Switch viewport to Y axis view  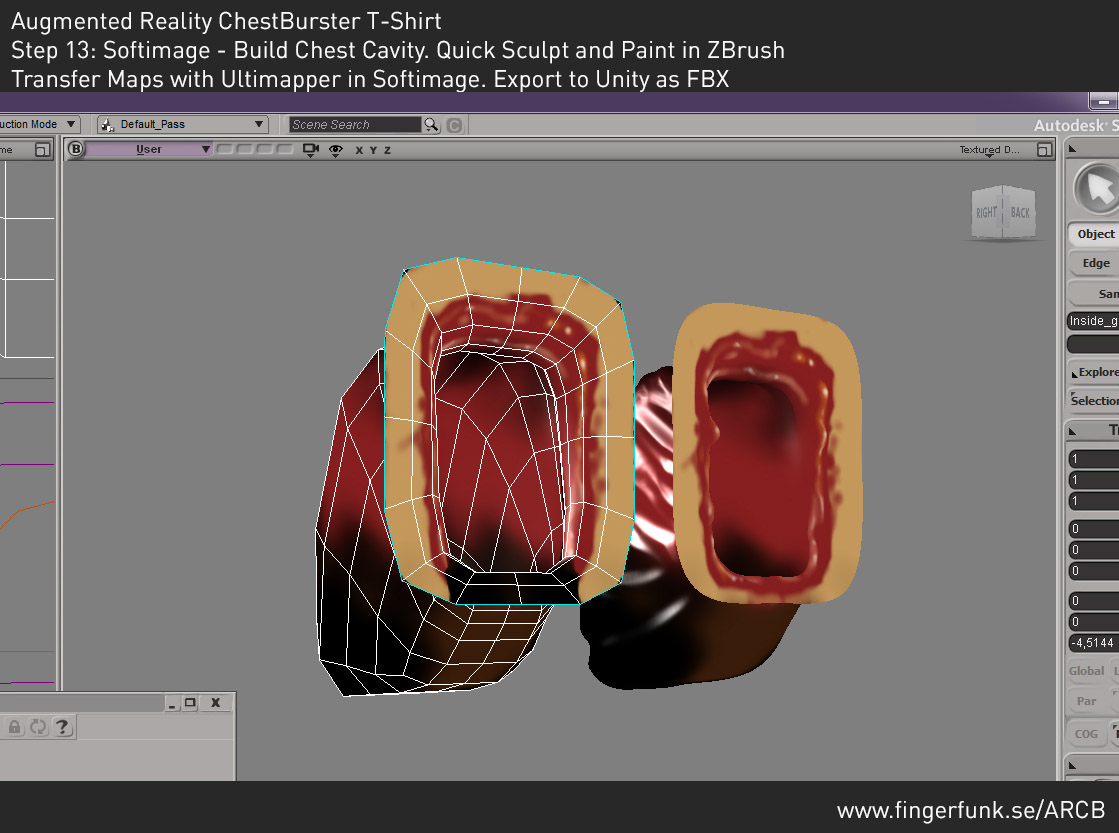[373, 151]
